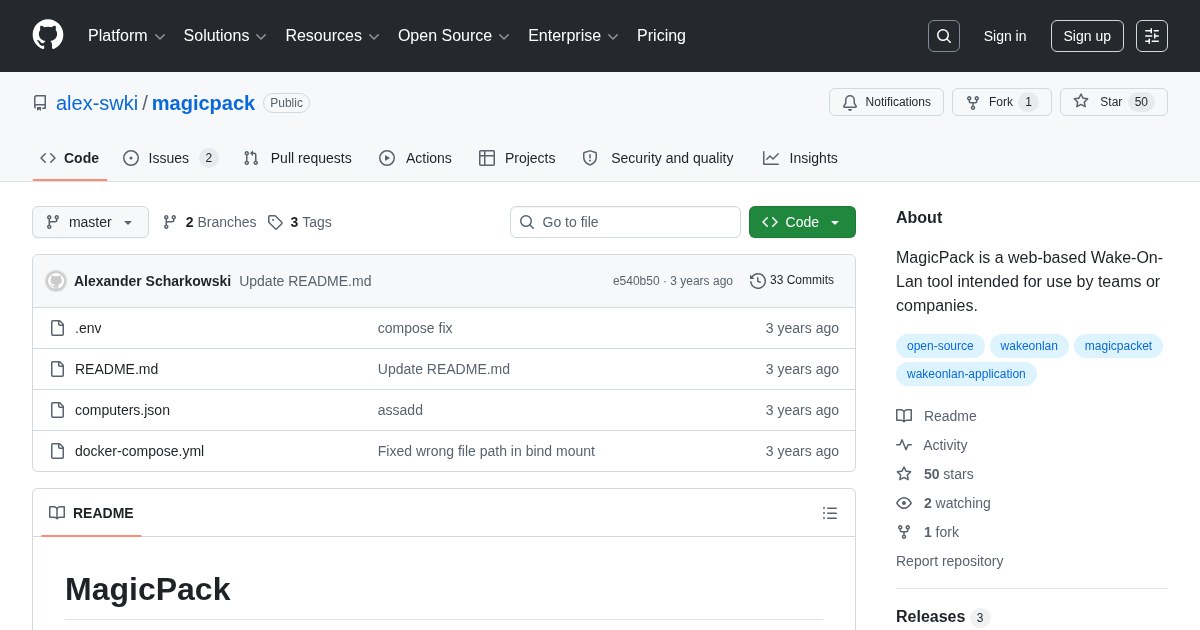
Task: View the 2 watching link
Action: click(x=943, y=503)
